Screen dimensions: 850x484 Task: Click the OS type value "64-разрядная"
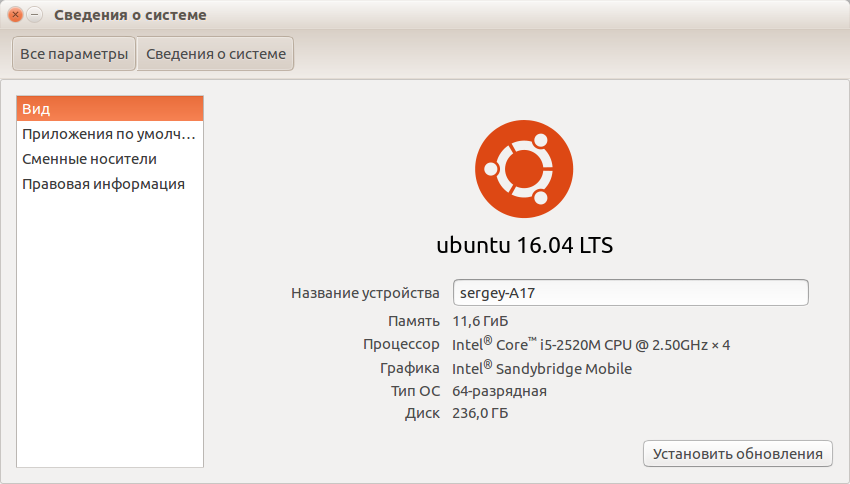(499, 391)
